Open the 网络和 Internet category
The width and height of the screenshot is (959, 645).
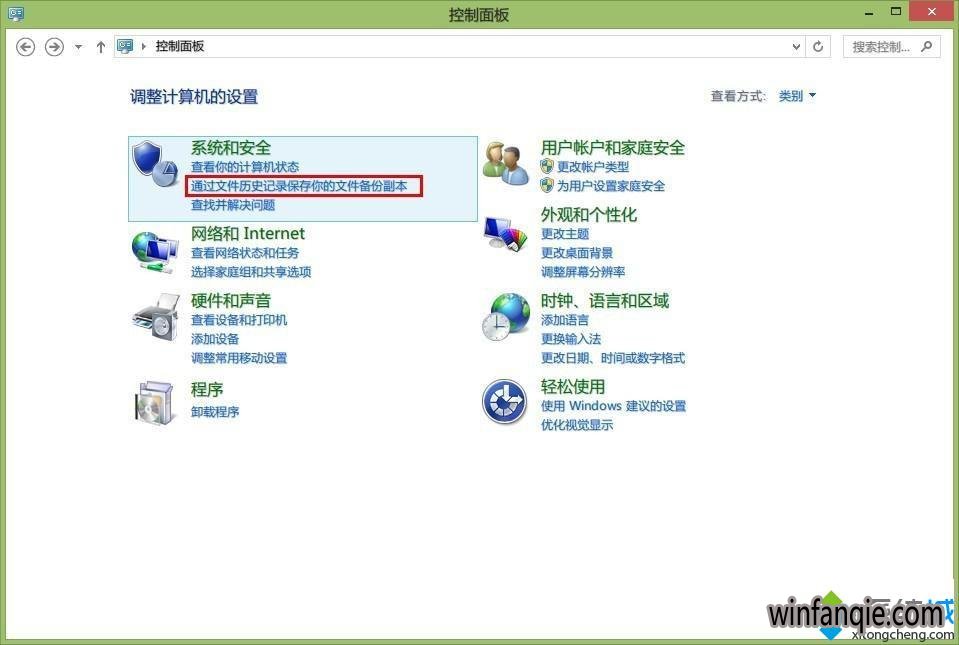point(248,234)
